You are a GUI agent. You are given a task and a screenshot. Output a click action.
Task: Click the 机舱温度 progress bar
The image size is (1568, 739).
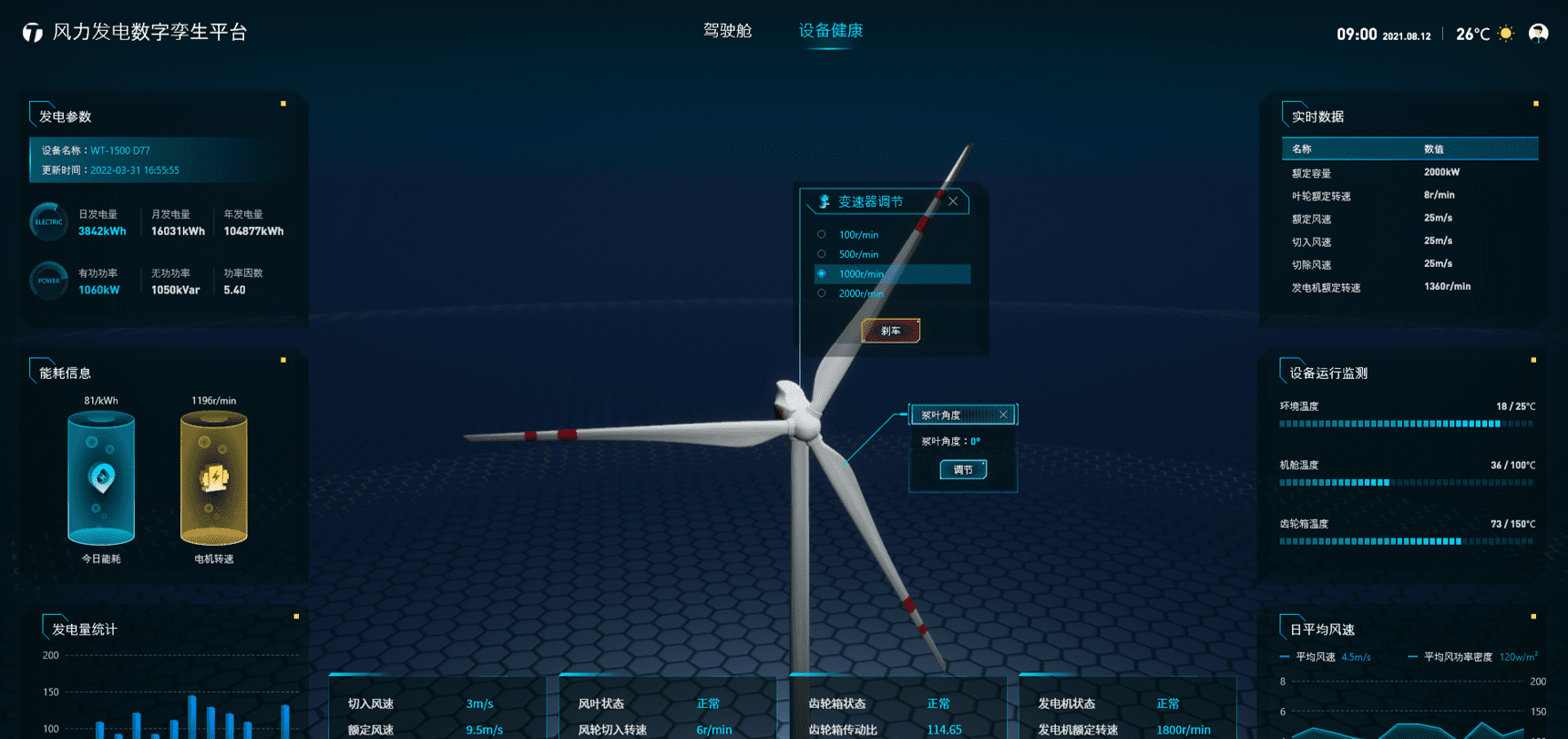(1406, 482)
